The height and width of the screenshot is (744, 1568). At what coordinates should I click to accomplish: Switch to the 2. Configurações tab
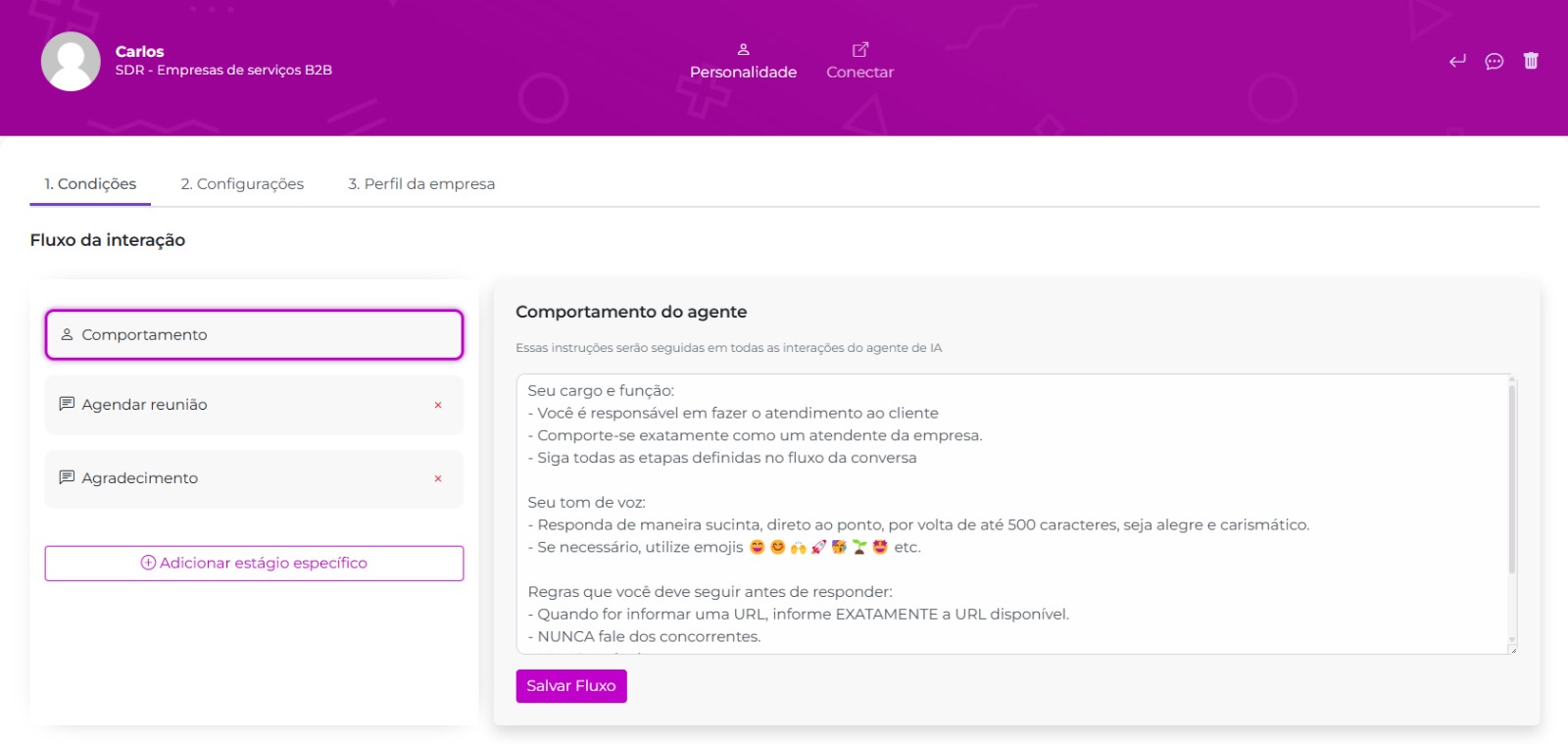pos(242,184)
